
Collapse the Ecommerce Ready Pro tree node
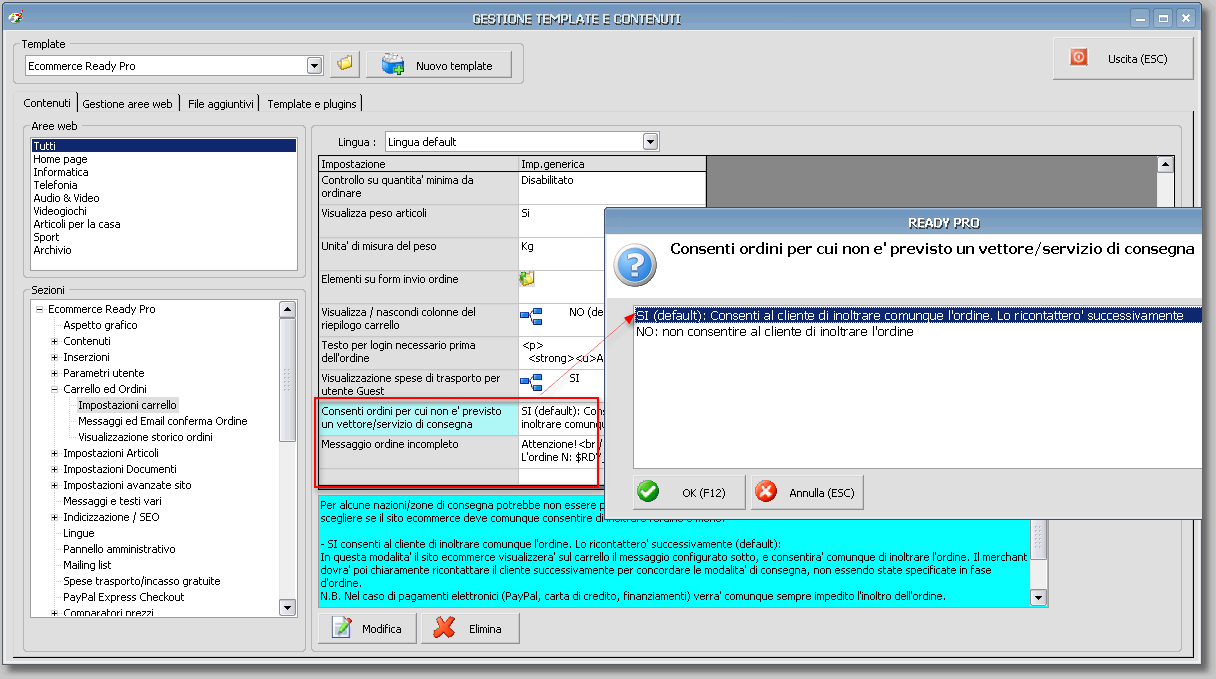point(39,309)
